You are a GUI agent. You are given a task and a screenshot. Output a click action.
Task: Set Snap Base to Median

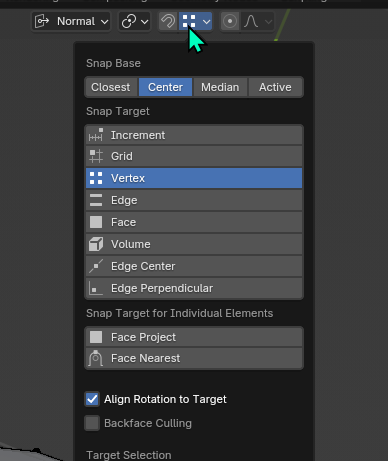[220, 87]
